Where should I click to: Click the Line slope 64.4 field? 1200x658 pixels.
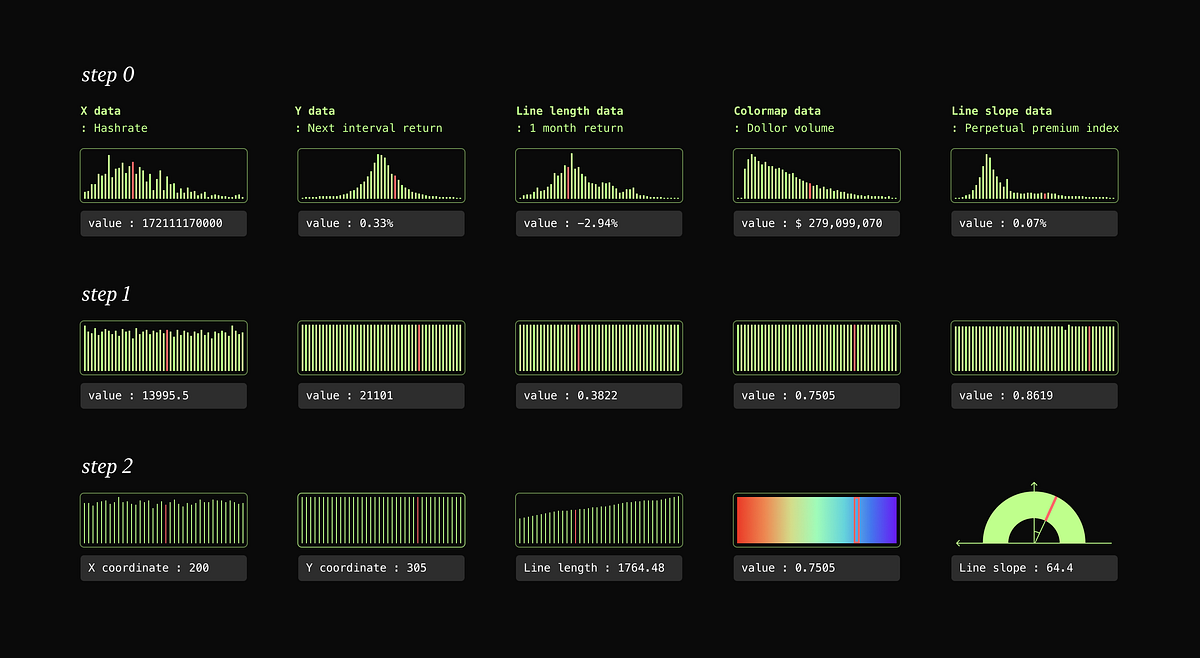[1034, 567]
